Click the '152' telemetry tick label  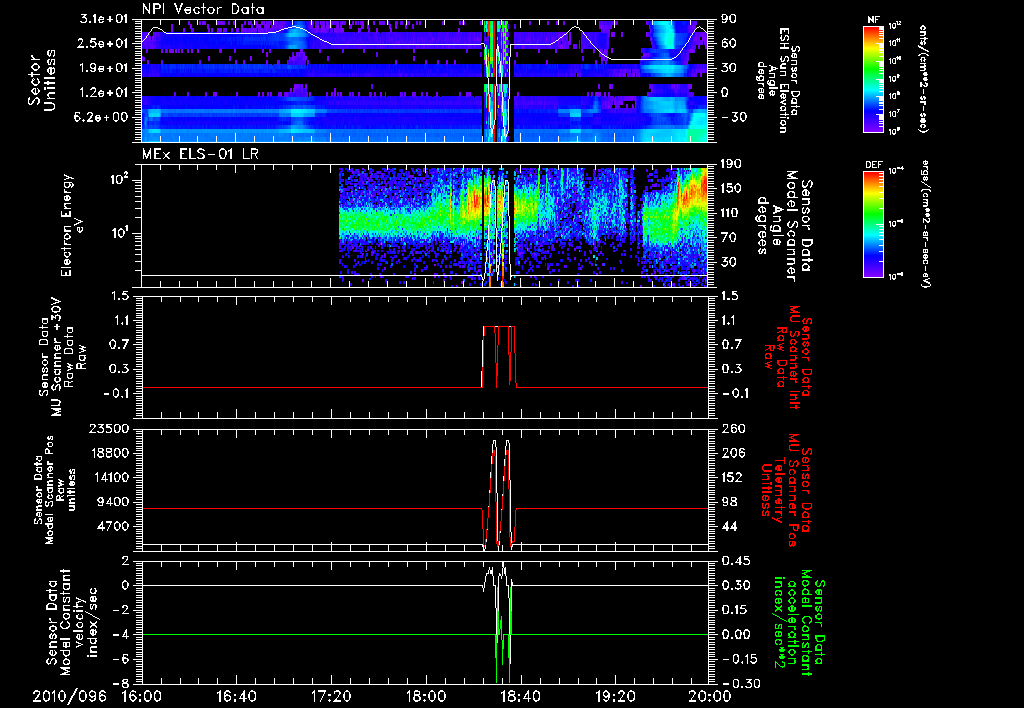coord(731,477)
